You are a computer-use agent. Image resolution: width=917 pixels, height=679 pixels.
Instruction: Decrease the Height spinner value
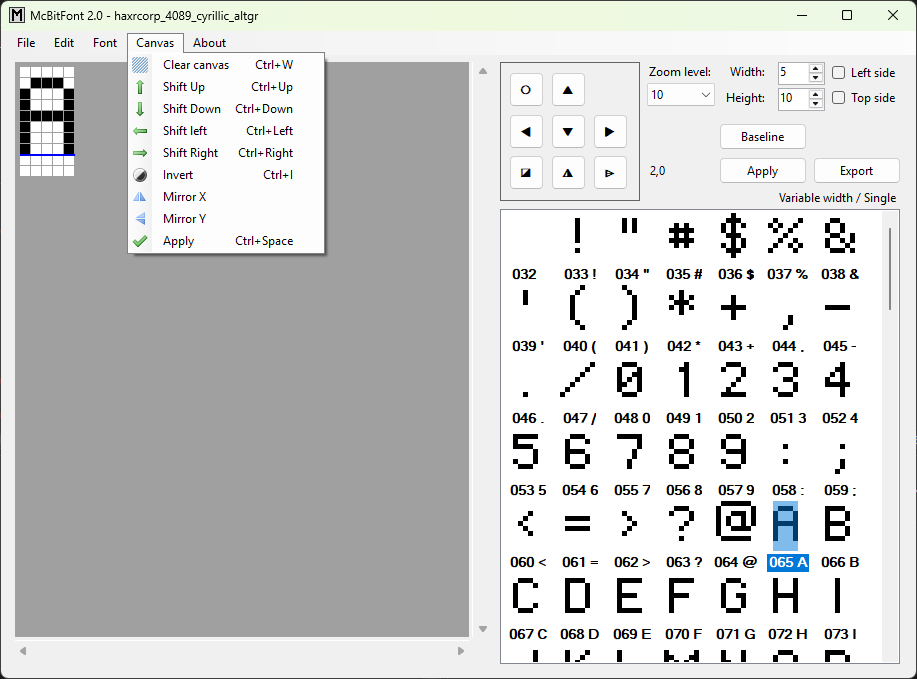point(816,103)
